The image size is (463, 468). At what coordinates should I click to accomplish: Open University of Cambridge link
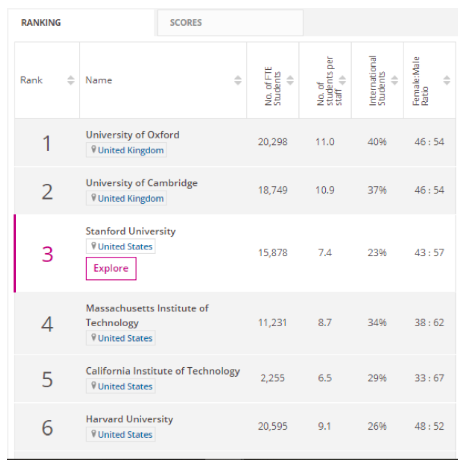142,183
